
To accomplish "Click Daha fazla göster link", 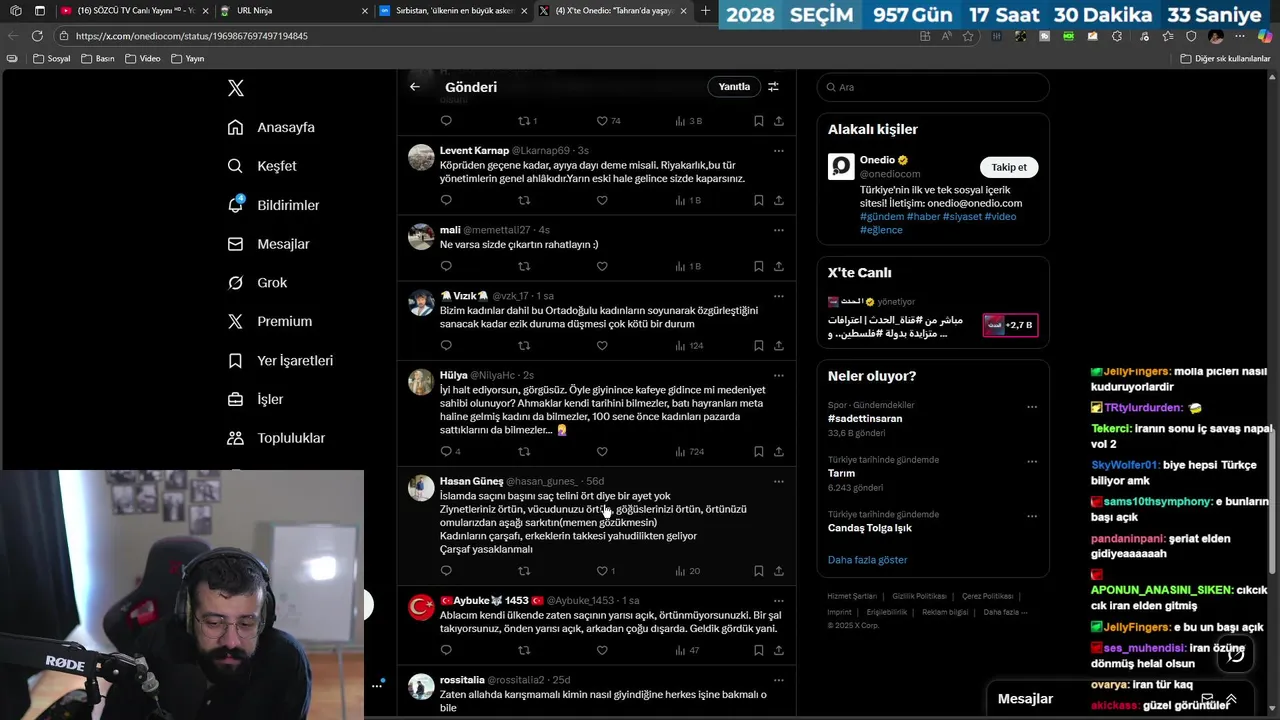I will click(x=868, y=560).
